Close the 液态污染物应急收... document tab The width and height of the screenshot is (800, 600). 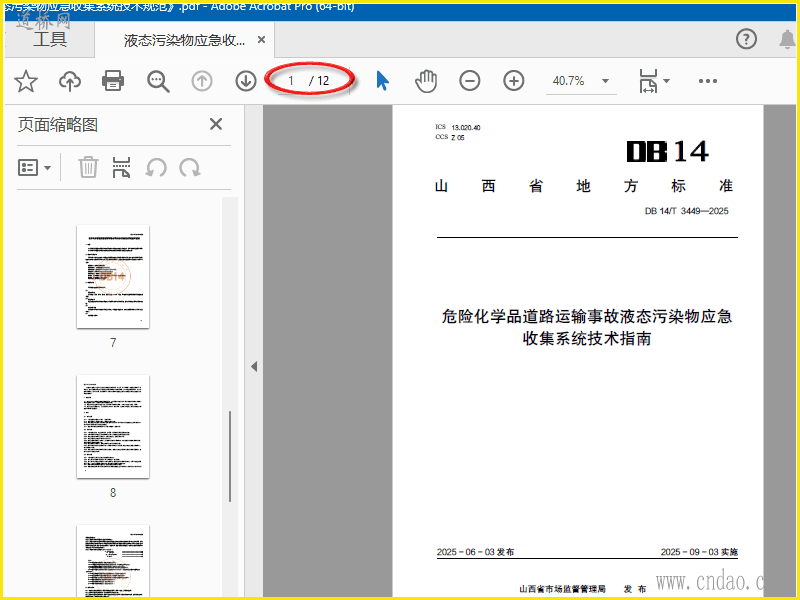[x=261, y=39]
